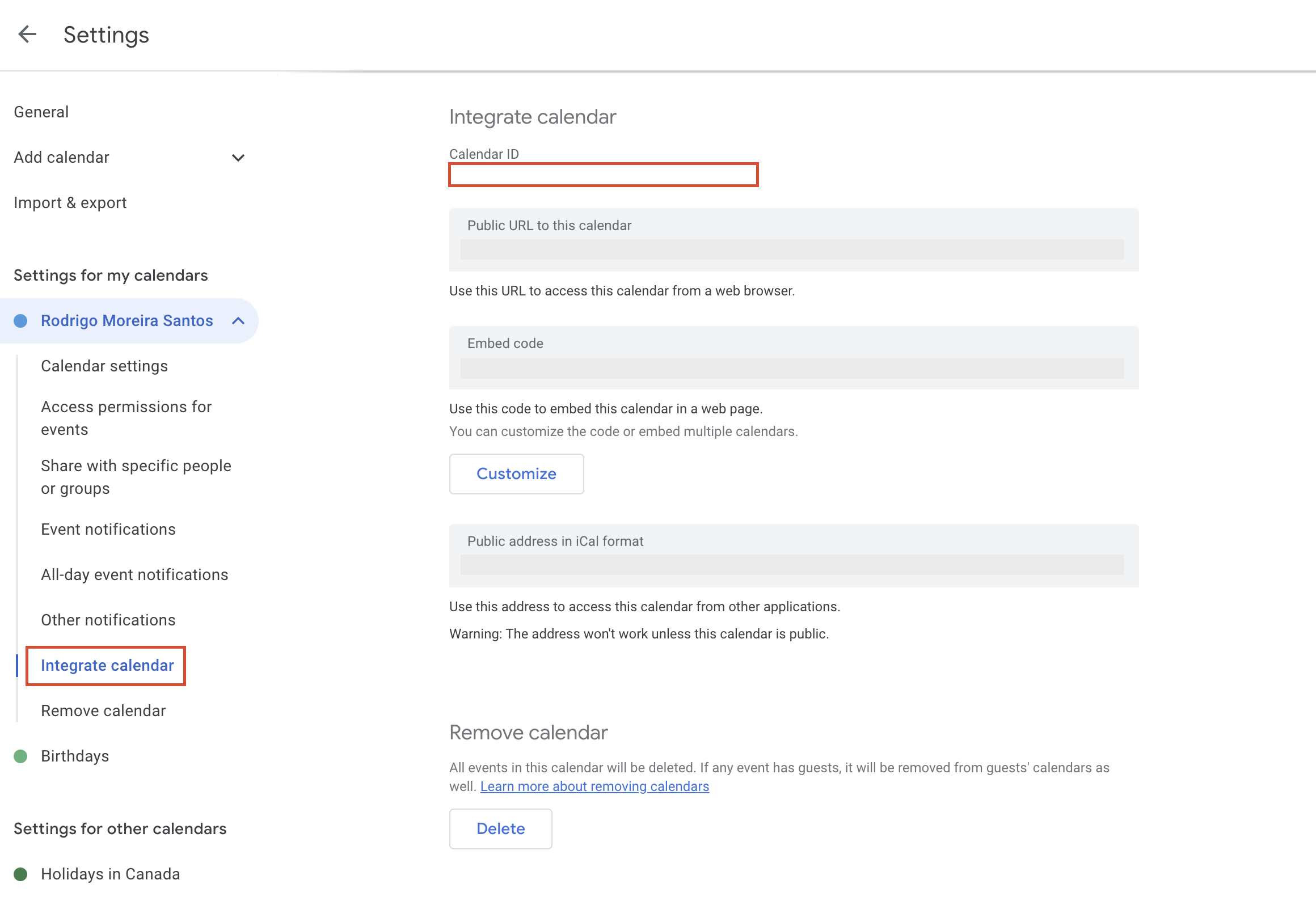Click the green Birthdays color dot
Image resolution: width=1316 pixels, height=897 pixels.
click(x=20, y=756)
